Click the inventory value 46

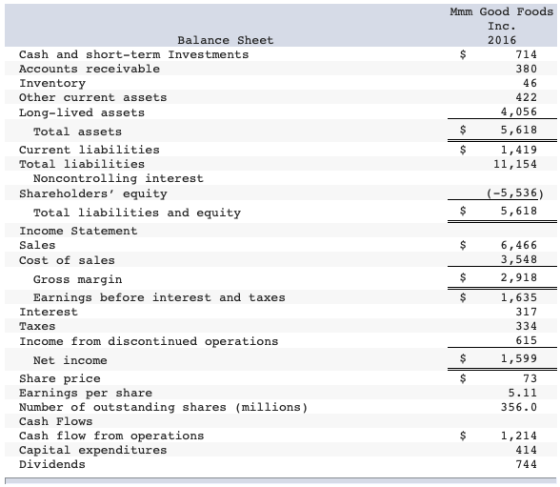530,83
